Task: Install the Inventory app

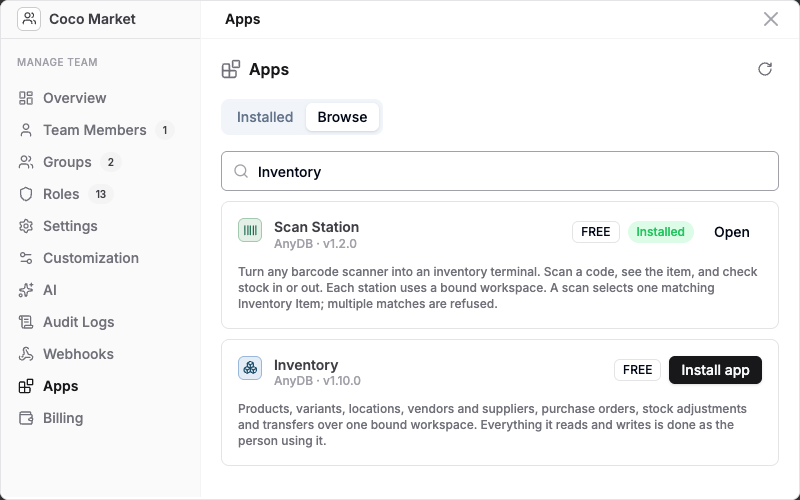Action: pyautogui.click(x=715, y=370)
